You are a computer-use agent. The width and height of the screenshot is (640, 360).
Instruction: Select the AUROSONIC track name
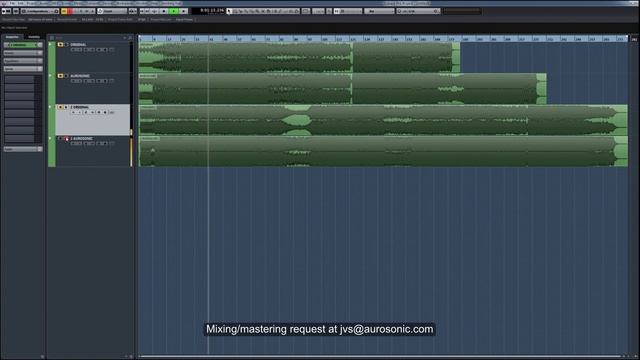click(80, 76)
